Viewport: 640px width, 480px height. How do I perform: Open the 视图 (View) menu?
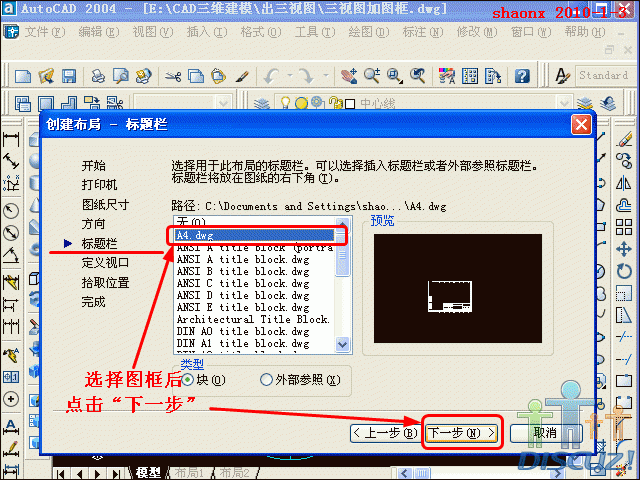[153, 32]
